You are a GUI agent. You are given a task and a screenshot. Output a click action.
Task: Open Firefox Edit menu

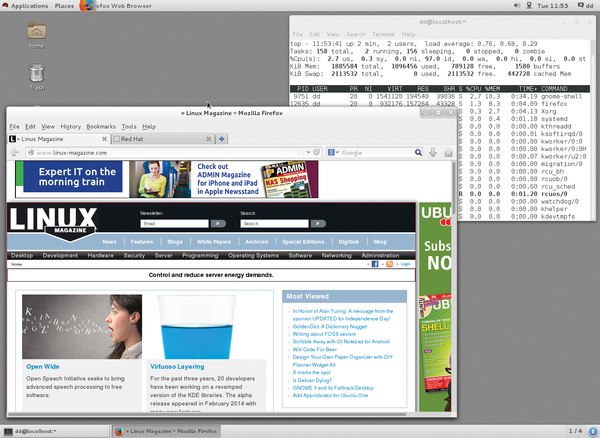pyautogui.click(x=30, y=126)
